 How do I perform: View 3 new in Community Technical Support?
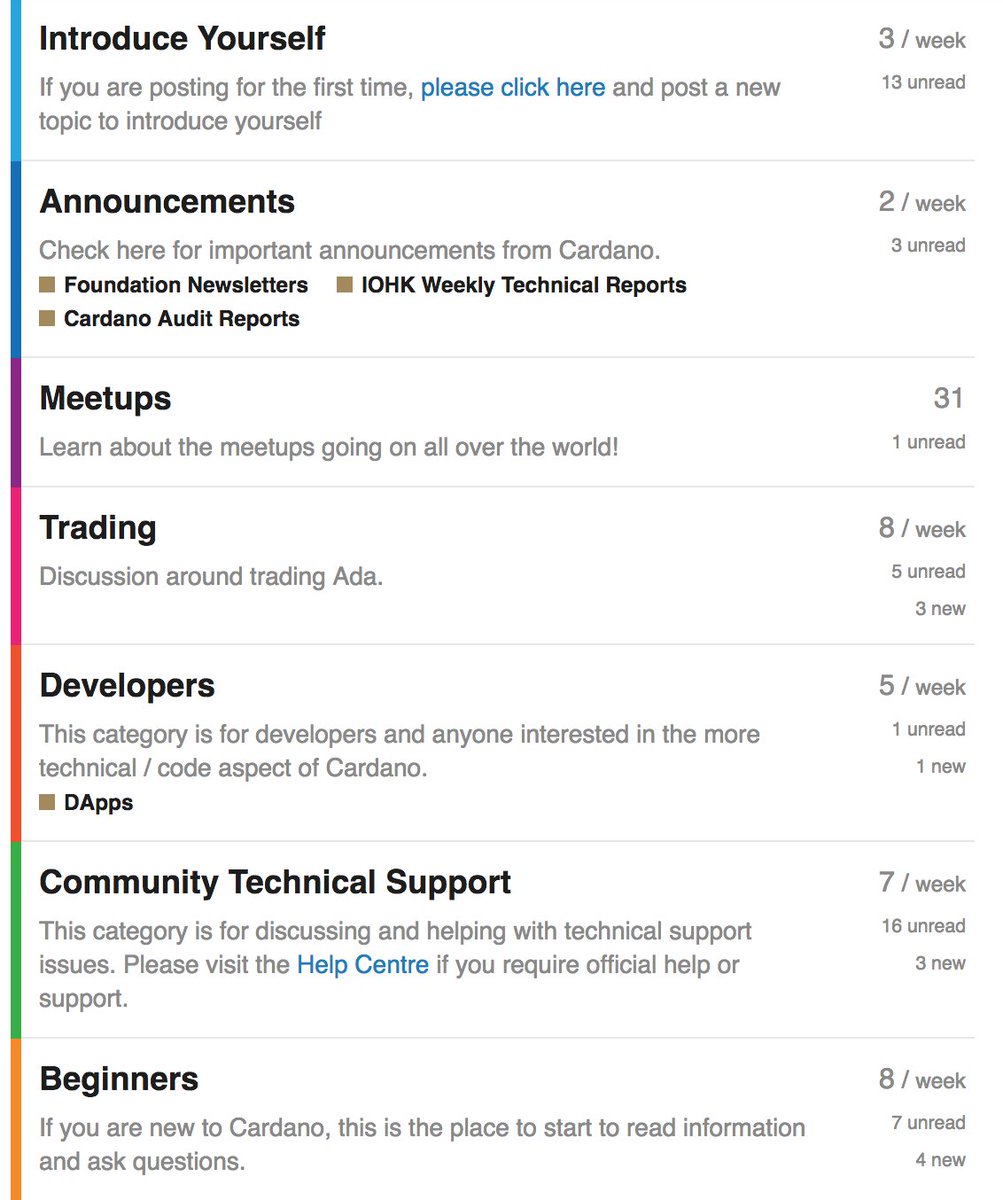(x=940, y=963)
